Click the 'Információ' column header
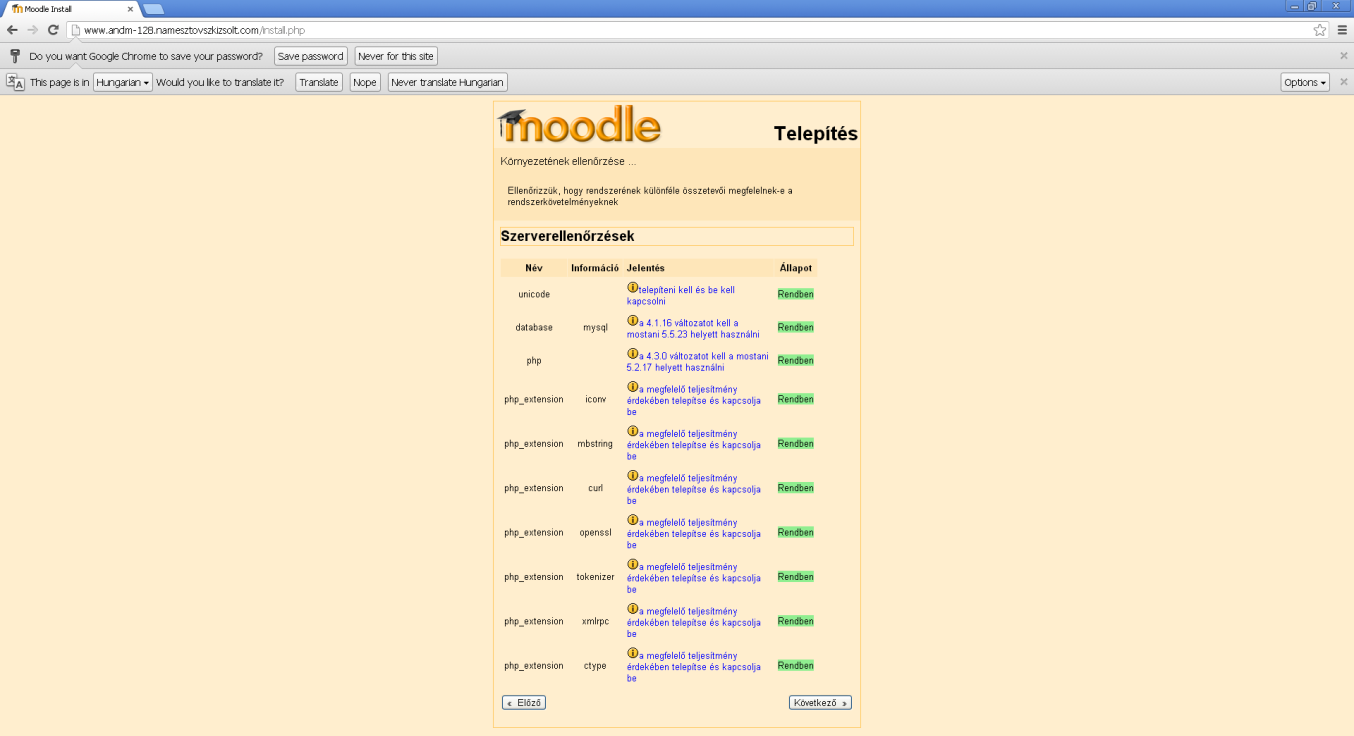Viewport: 1354px width, 736px height. pyautogui.click(x=595, y=268)
